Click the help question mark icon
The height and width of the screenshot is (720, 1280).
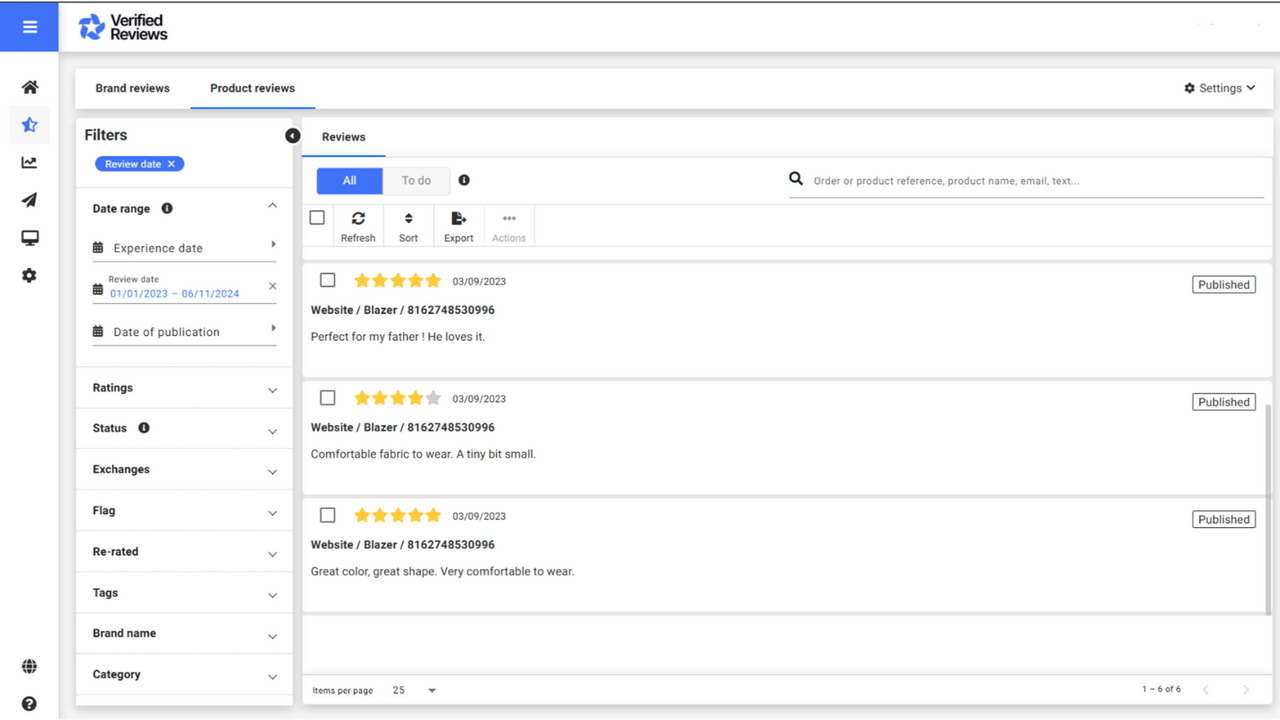click(x=29, y=703)
